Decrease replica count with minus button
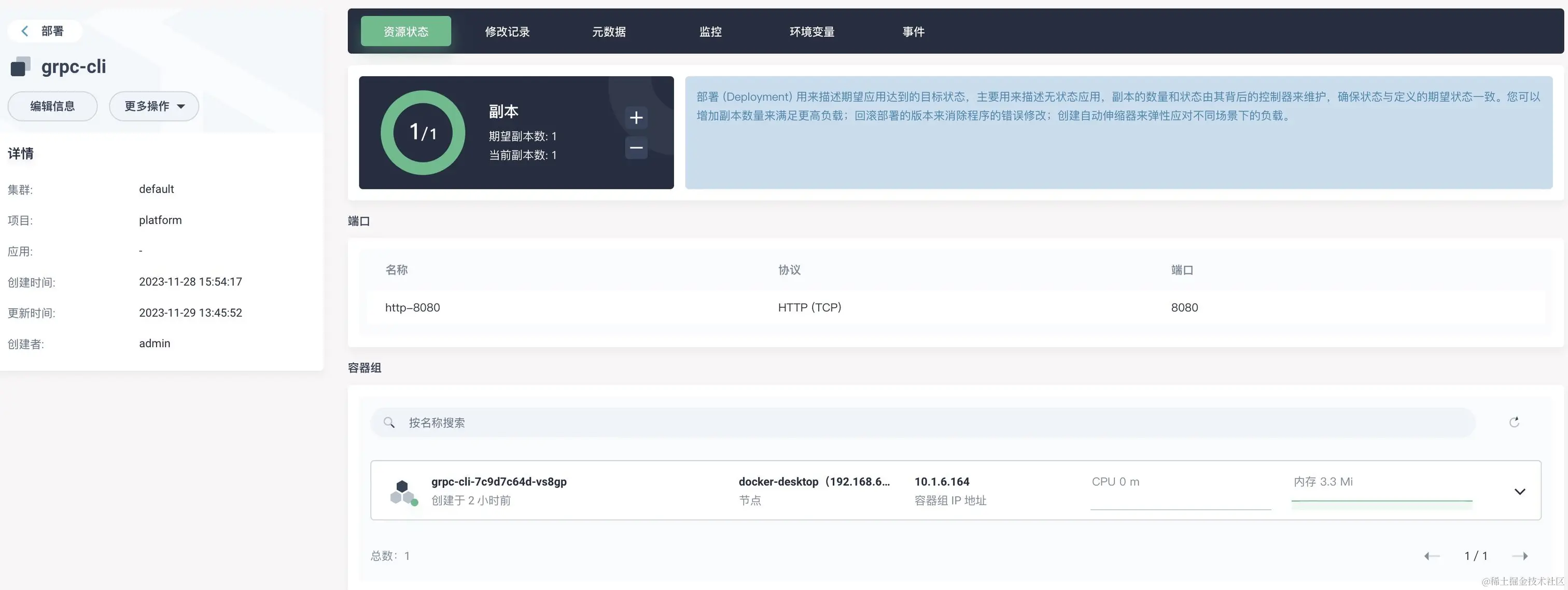Viewport: 1568px width, 590px height. point(636,147)
